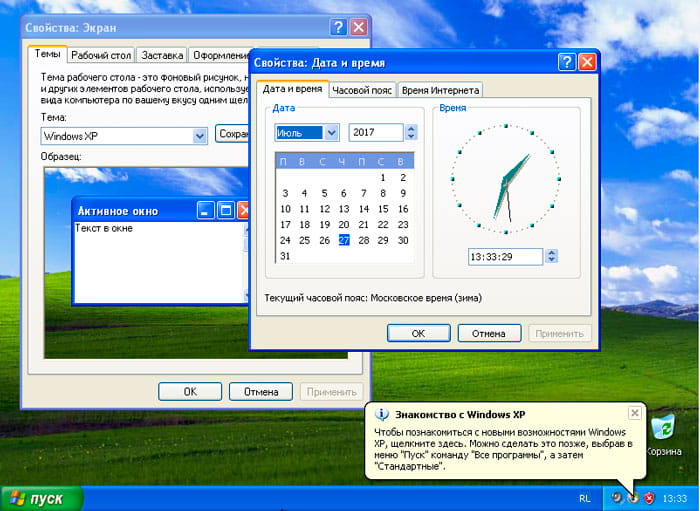Click Применить in the Date and Time window
The image size is (700, 511).
click(x=560, y=333)
